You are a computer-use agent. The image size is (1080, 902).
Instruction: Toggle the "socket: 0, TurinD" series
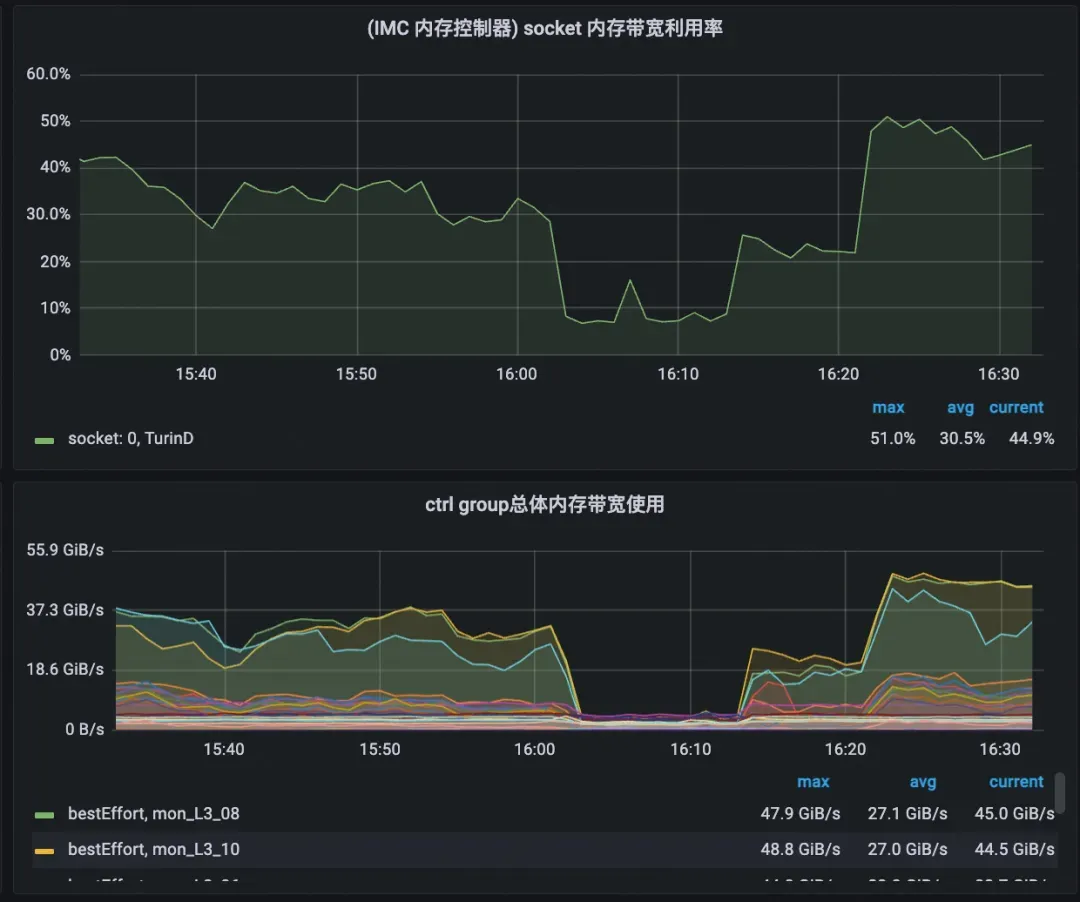tap(130, 438)
